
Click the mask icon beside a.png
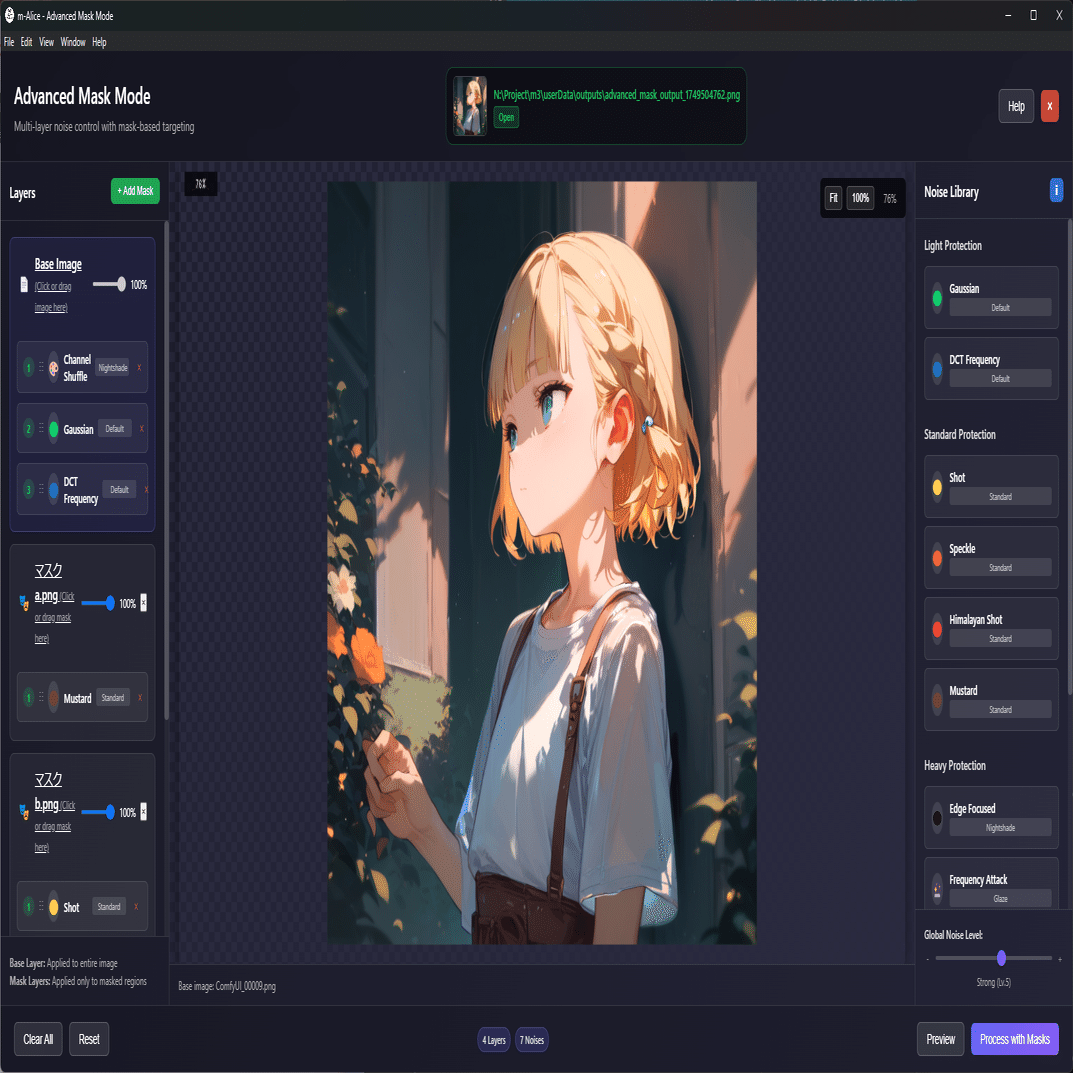(x=24, y=603)
